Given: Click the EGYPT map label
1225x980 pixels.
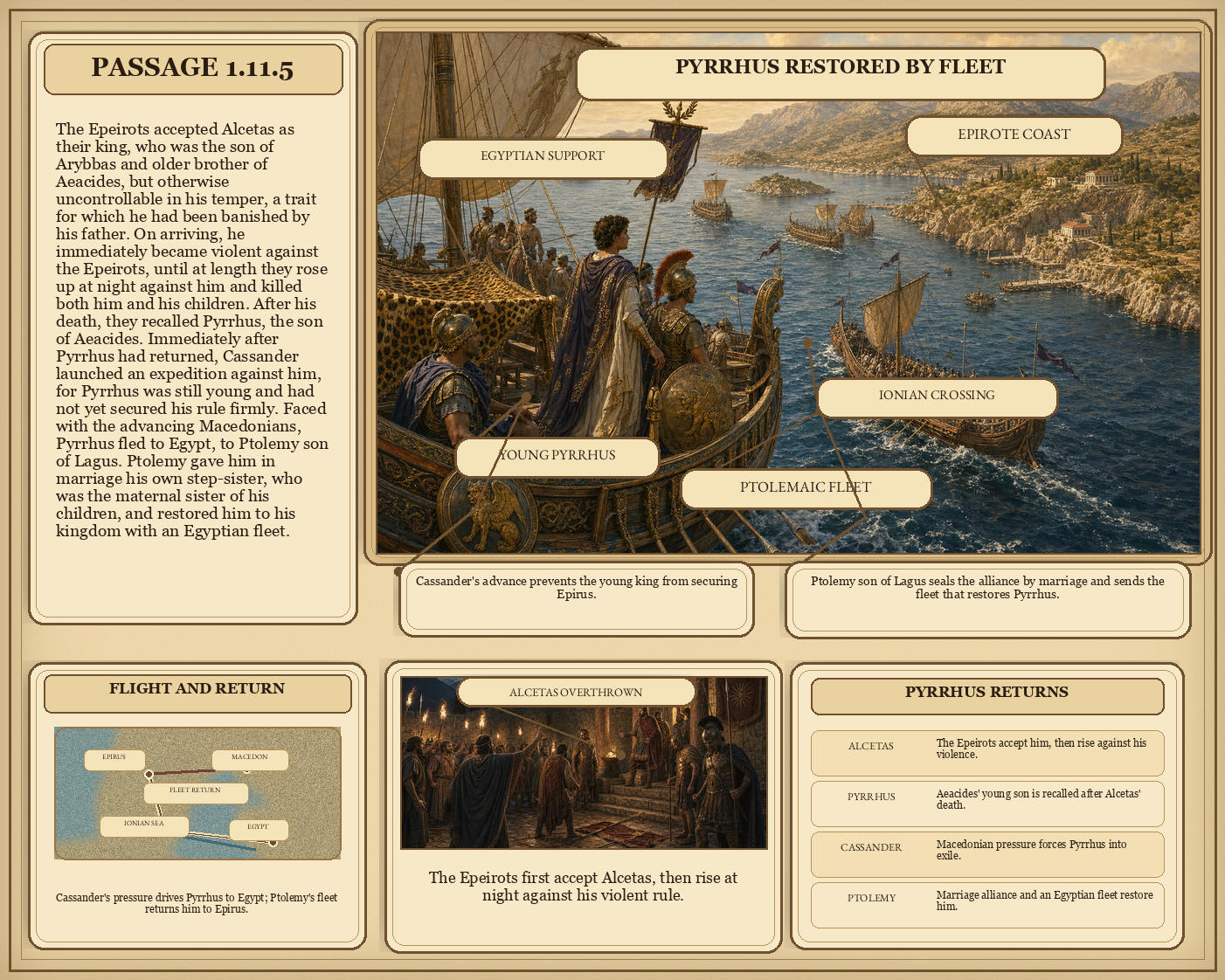Looking at the screenshot, I should click(258, 829).
